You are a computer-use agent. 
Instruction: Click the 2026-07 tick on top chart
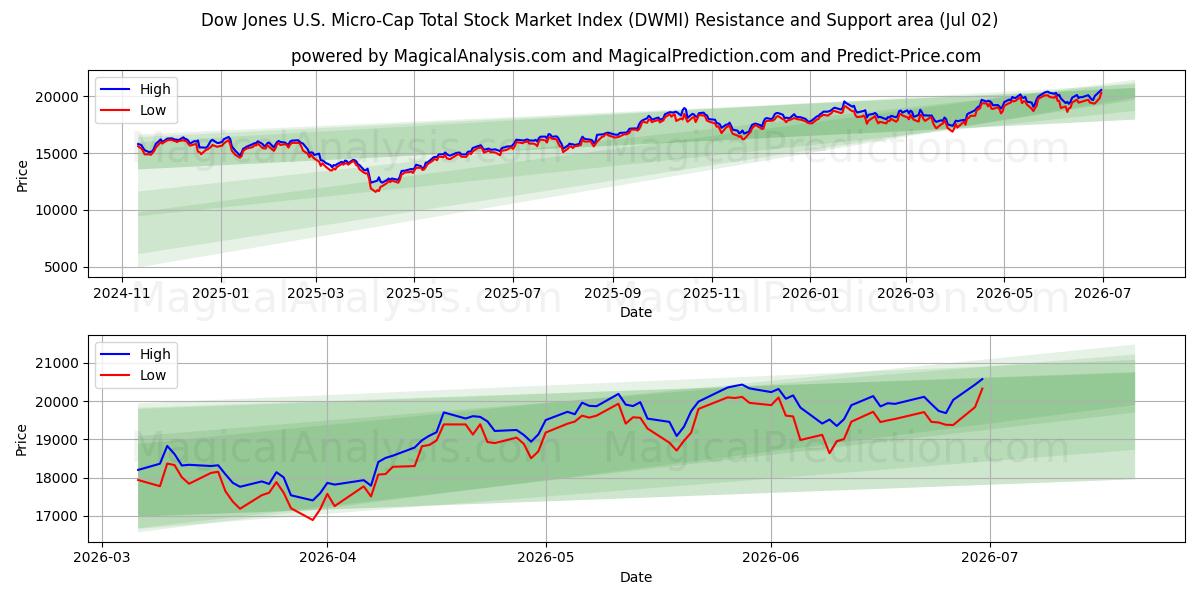pos(1102,293)
